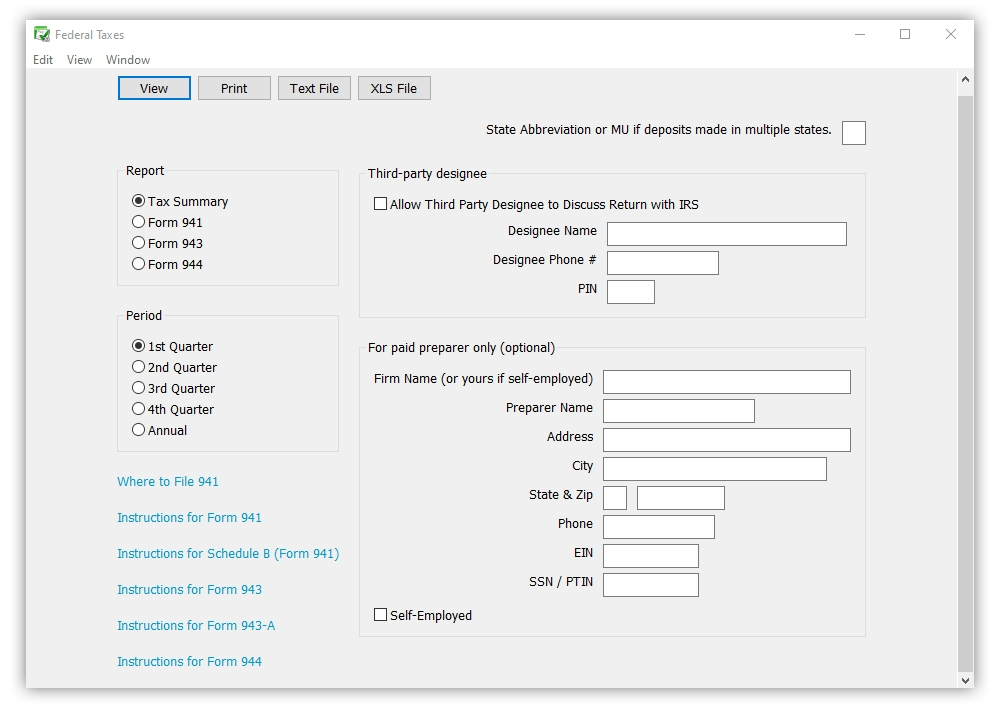Screen dimensions: 1000x706
Task: Select the Form 944 report option
Action: pyautogui.click(x=139, y=264)
